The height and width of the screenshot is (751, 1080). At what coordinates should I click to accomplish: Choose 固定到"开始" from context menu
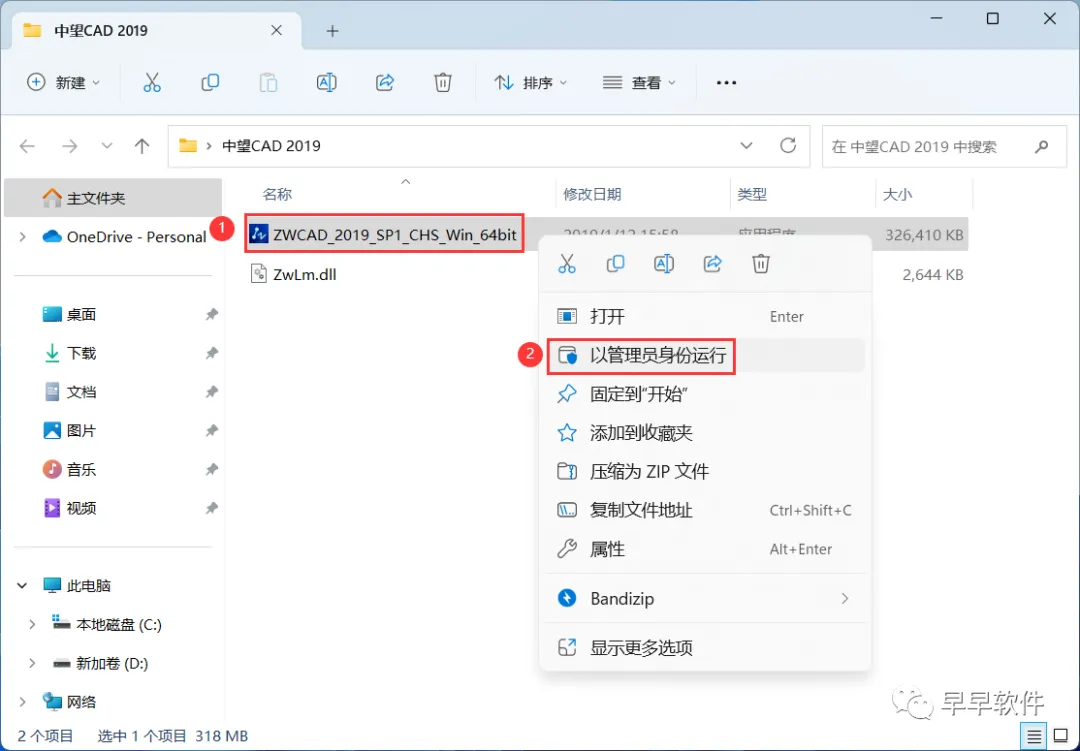705,394
